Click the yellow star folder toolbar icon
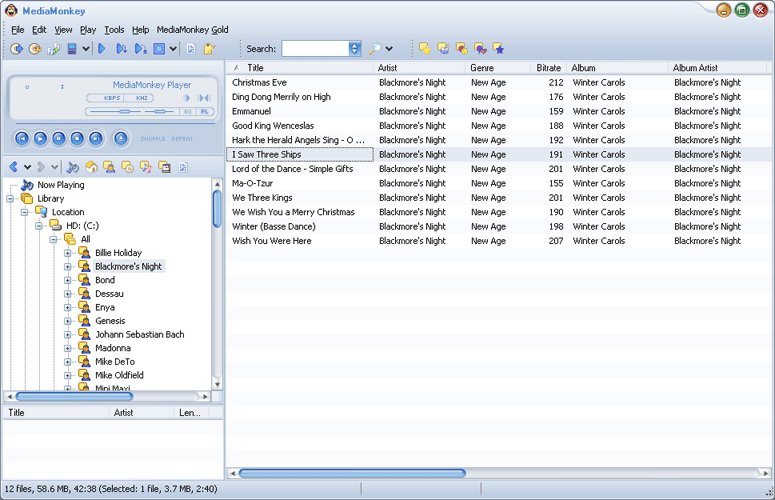The image size is (775, 500). 425,48
